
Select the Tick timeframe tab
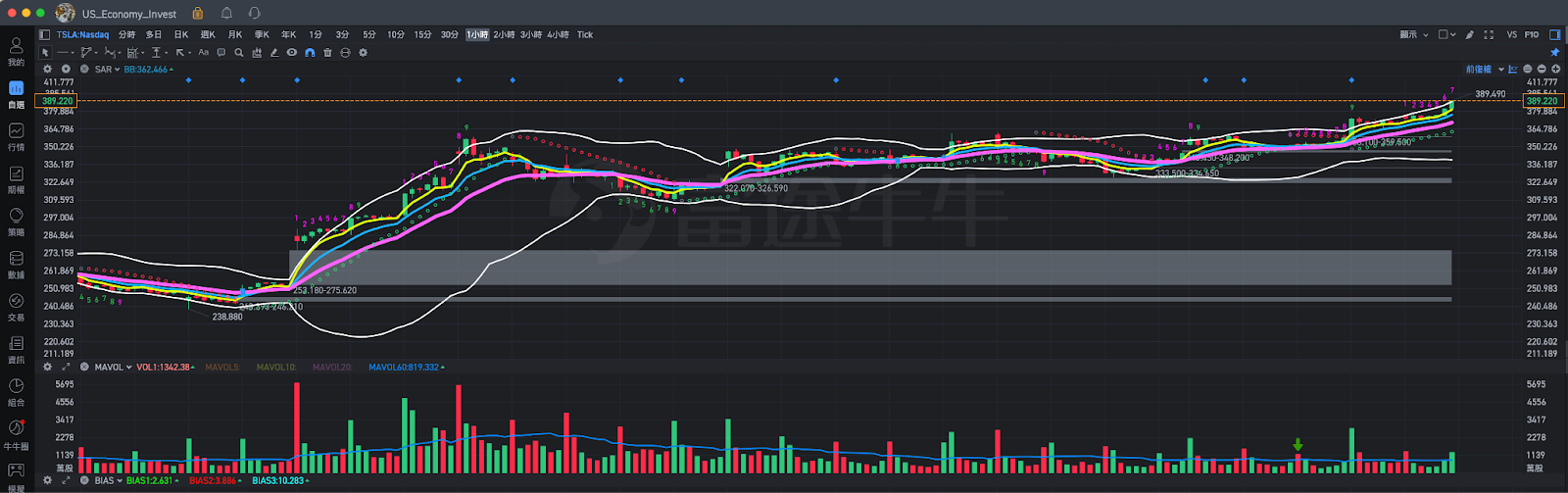point(585,34)
